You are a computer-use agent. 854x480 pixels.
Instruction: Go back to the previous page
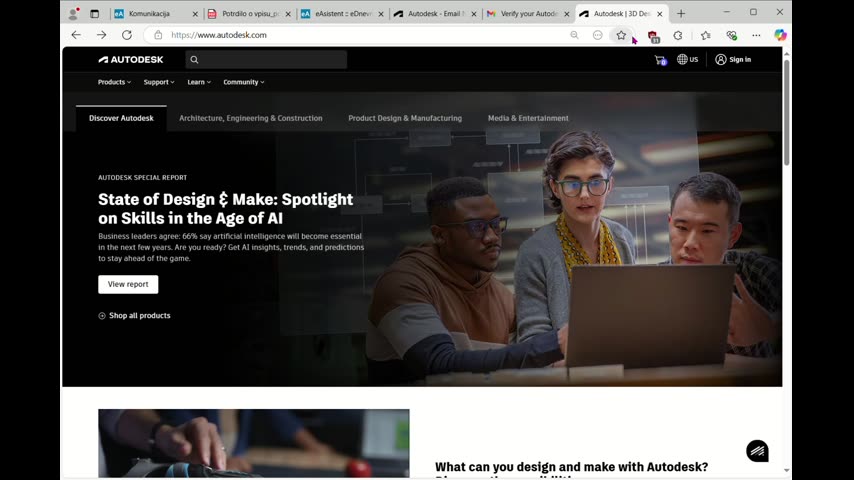[76, 35]
